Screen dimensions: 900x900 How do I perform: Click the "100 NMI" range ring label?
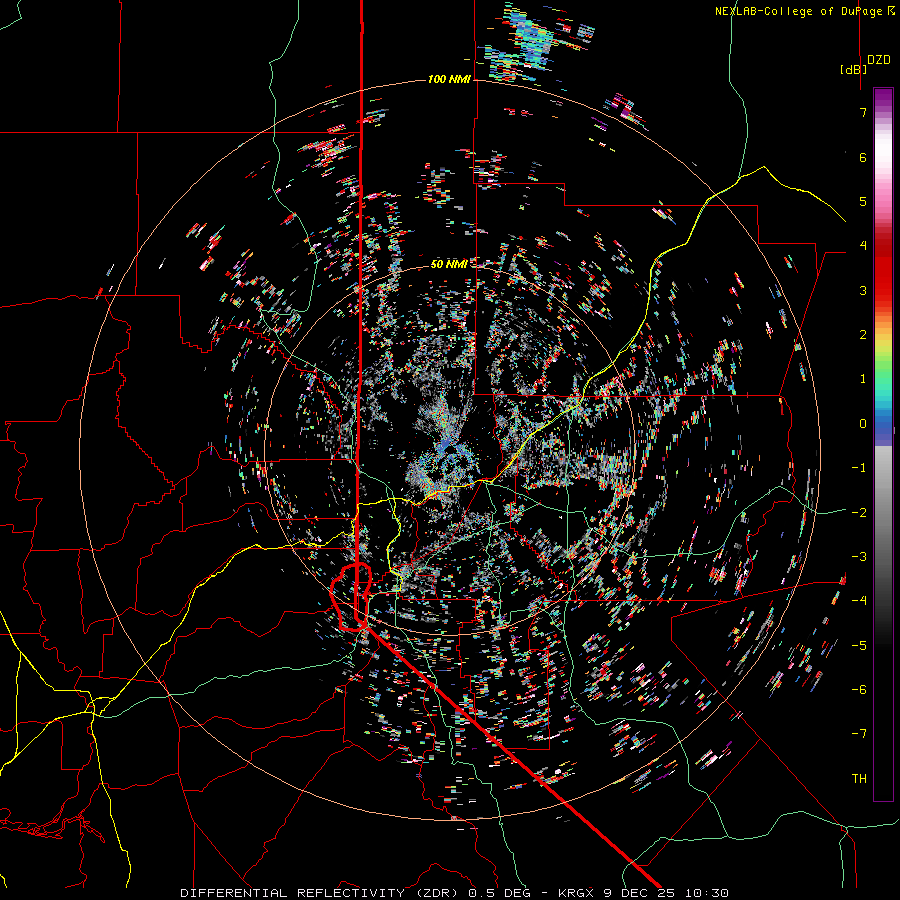(449, 79)
